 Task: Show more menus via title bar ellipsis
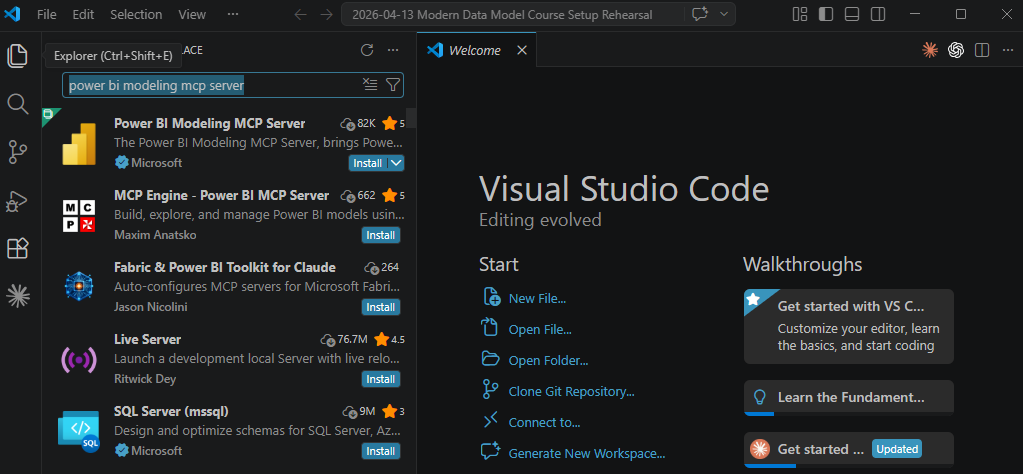click(x=233, y=14)
